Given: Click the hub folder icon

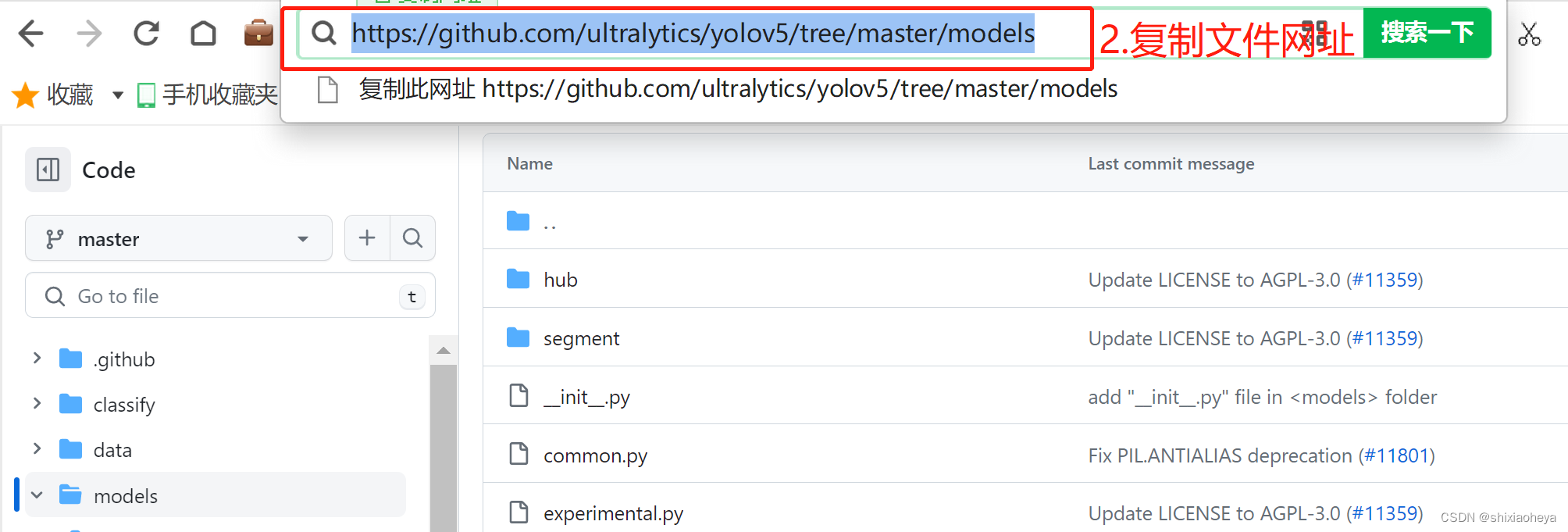Looking at the screenshot, I should click(518, 279).
